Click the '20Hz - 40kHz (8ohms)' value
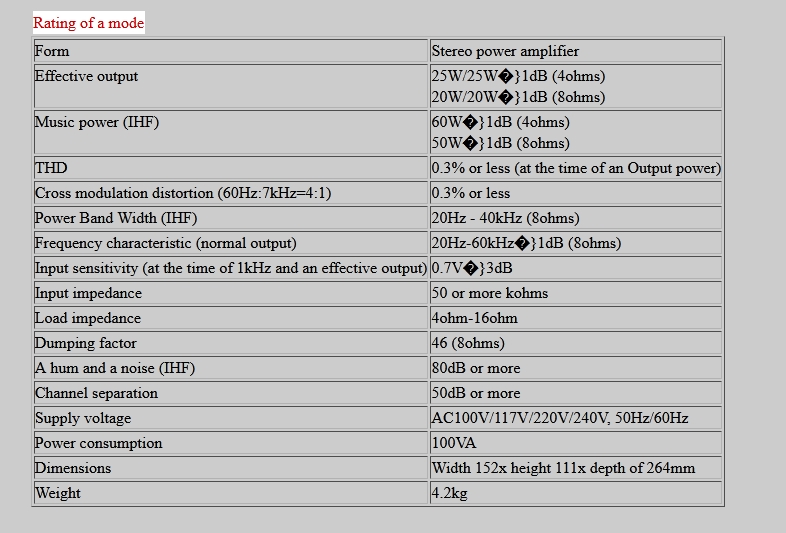 tap(505, 218)
